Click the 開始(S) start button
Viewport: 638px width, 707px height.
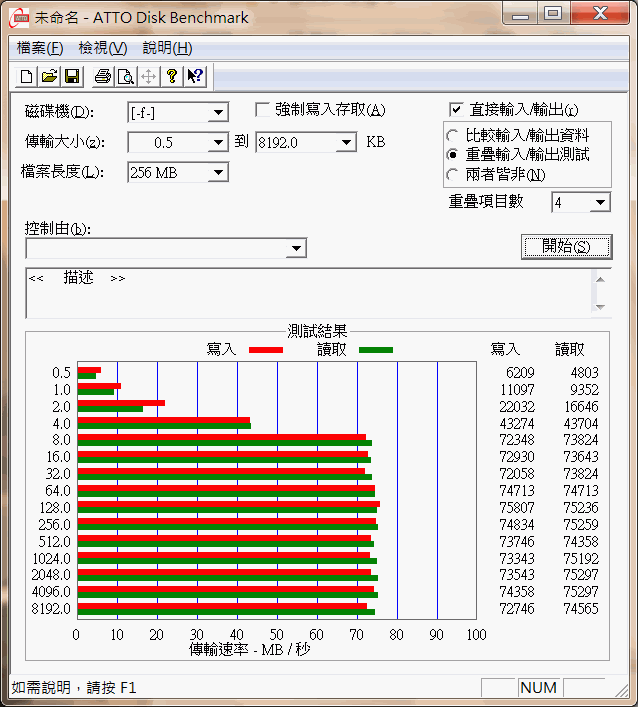tap(567, 247)
